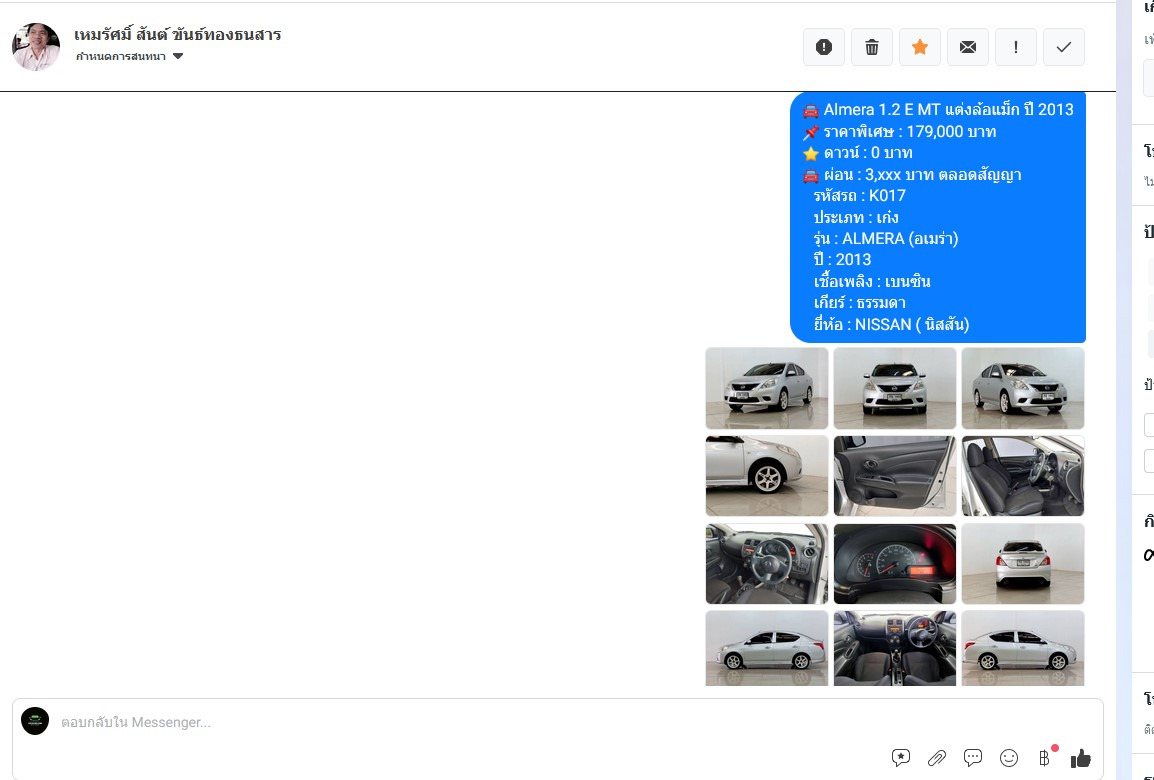Screen dimensions: 1154x780
Task: Open first photo of silver Almera front-left
Action: [x=767, y=388]
